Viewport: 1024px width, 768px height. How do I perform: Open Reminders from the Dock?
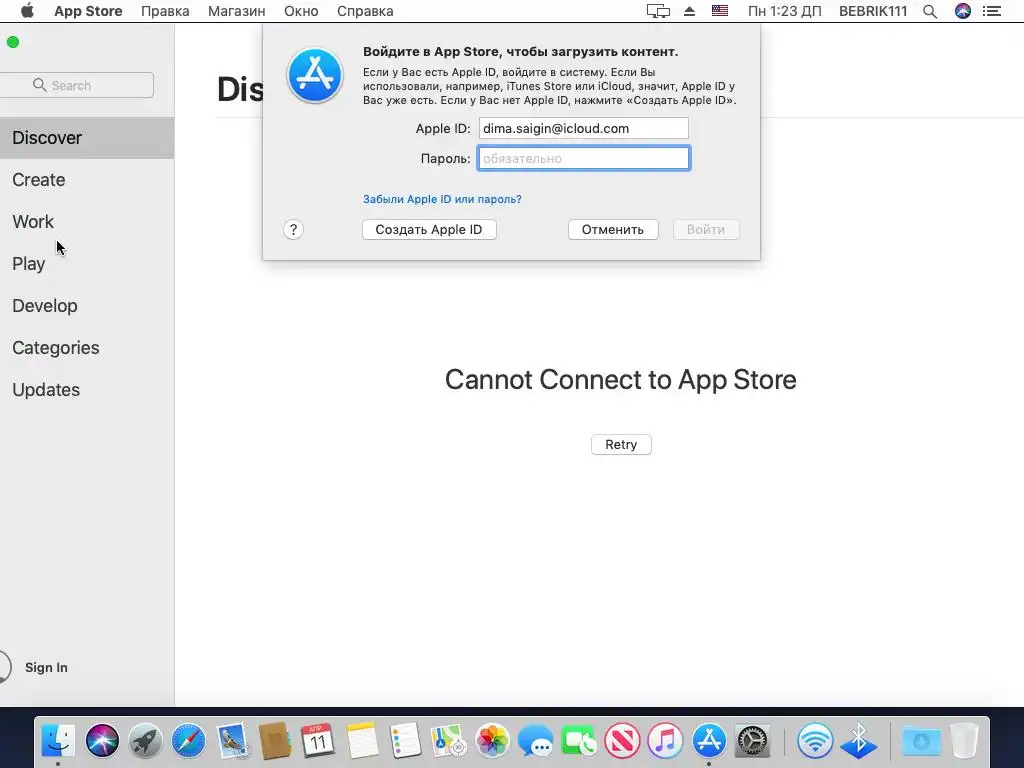405,741
